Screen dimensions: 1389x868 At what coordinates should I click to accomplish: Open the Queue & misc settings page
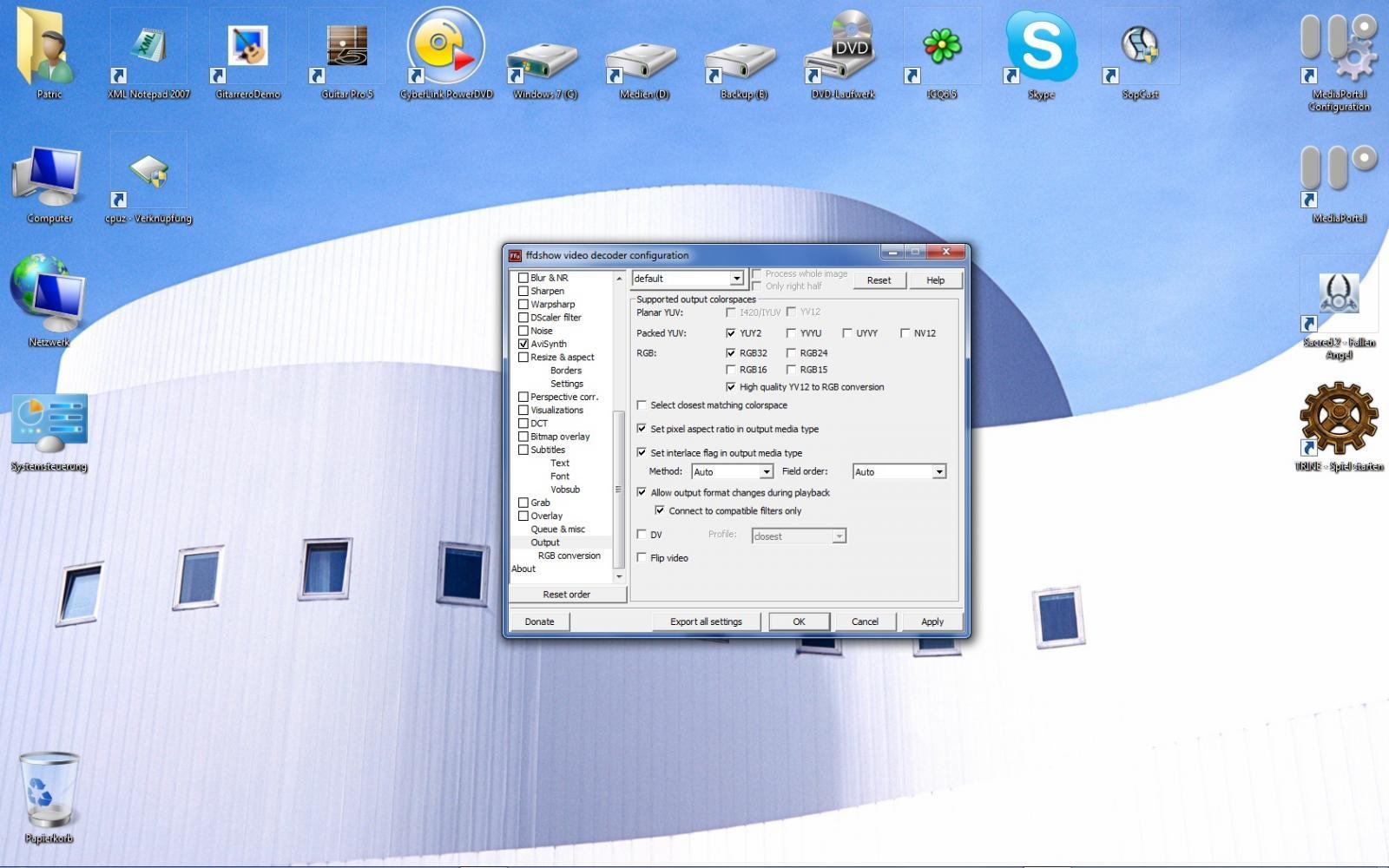coord(557,529)
